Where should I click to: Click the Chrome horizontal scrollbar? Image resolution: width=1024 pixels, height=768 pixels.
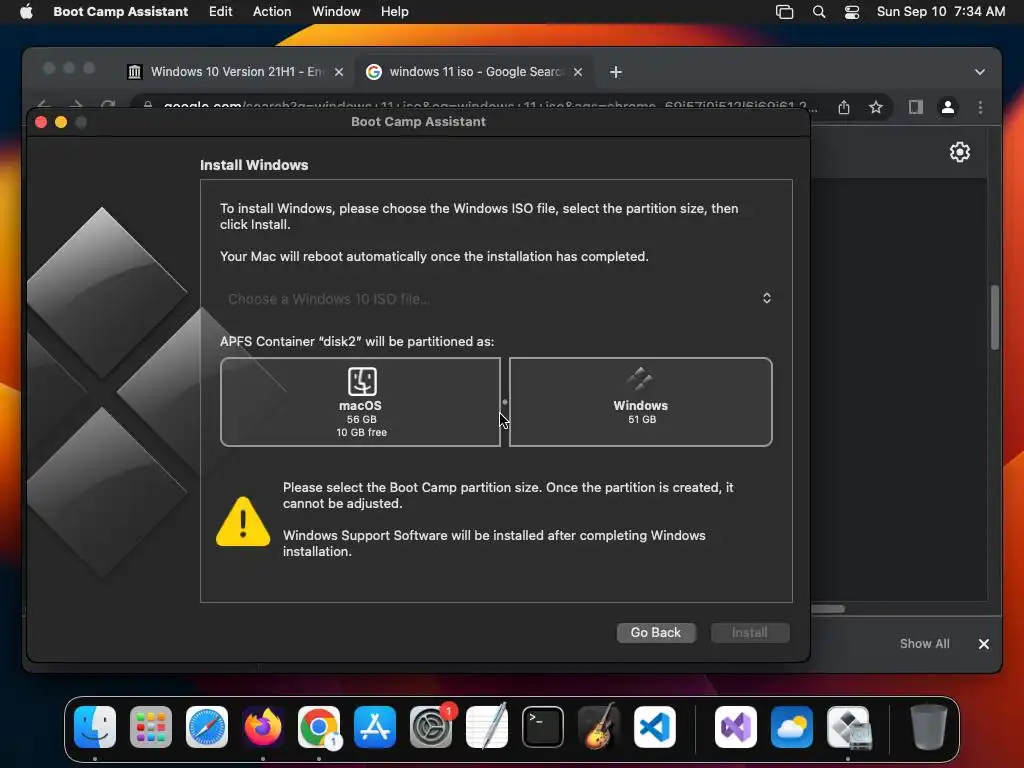pyautogui.click(x=828, y=609)
